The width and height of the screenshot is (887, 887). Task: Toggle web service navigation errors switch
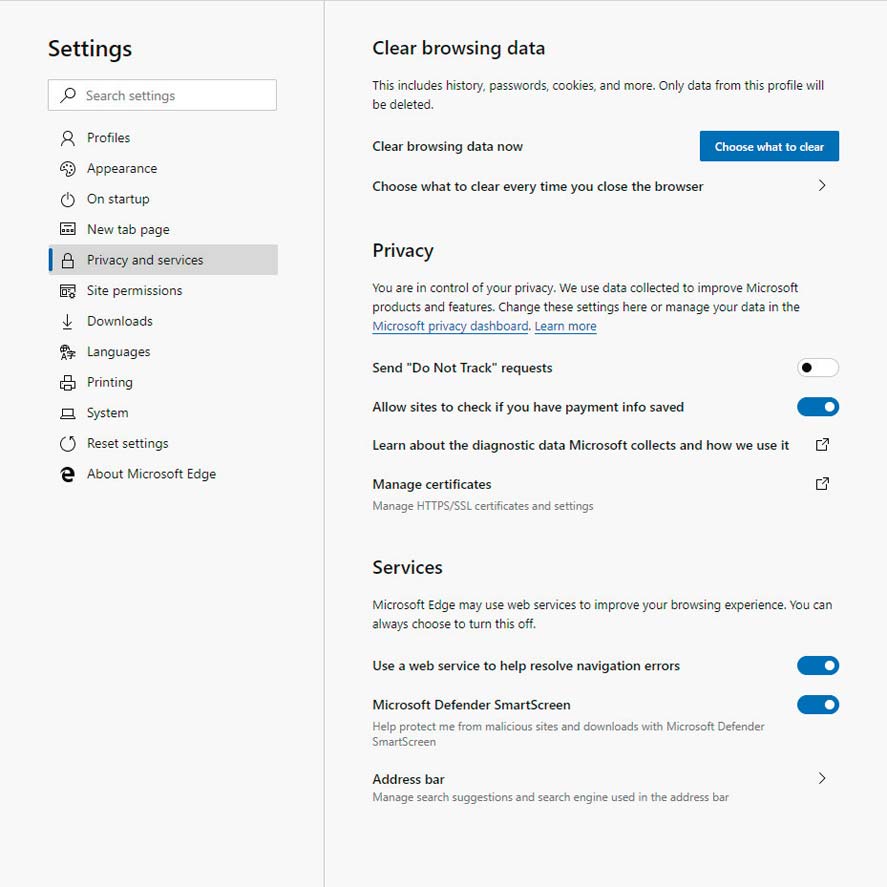[x=817, y=666]
